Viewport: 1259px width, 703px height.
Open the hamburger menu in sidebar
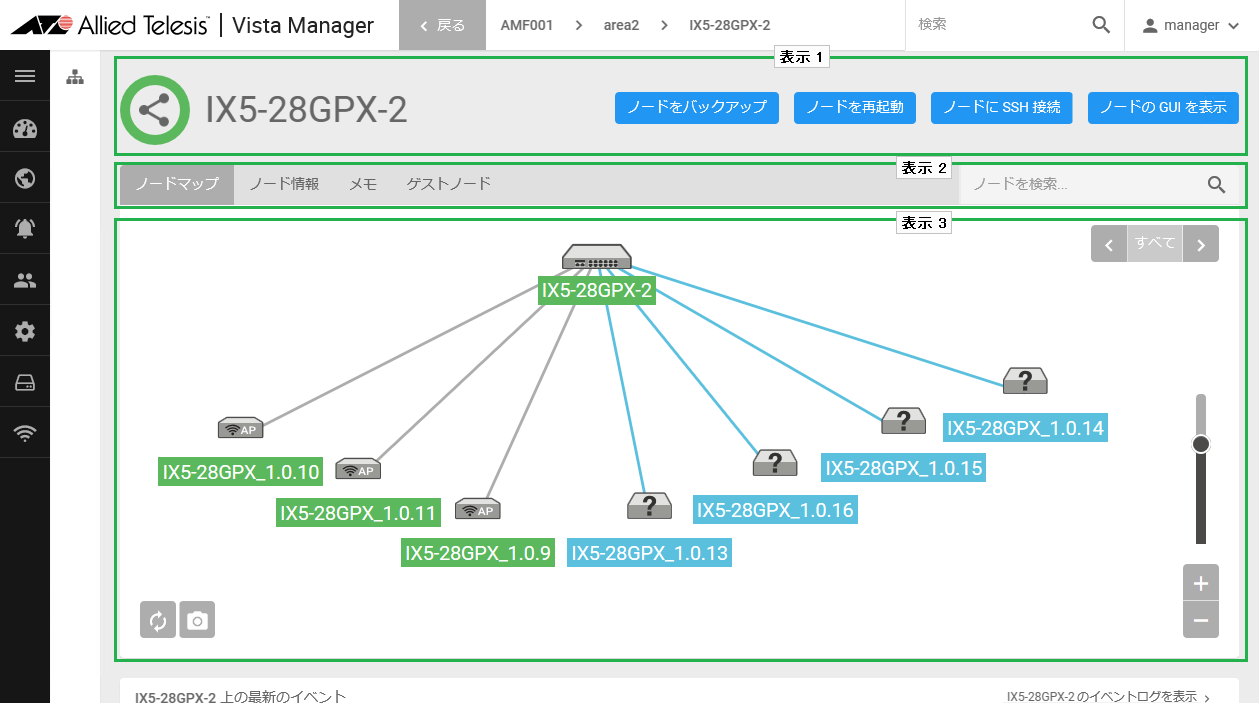[x=25, y=76]
